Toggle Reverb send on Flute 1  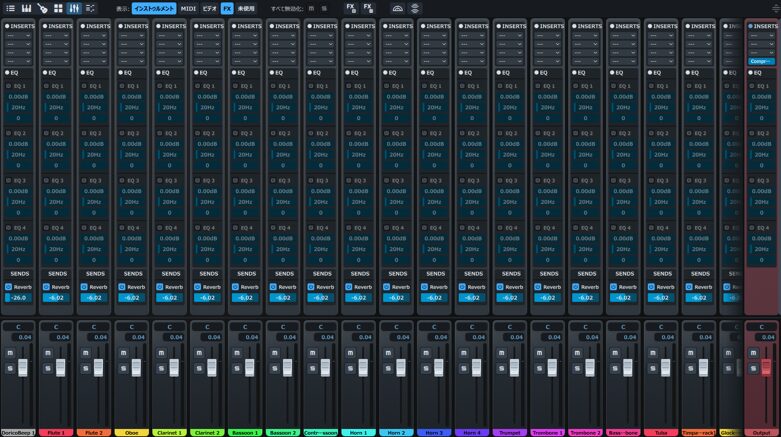46,286
